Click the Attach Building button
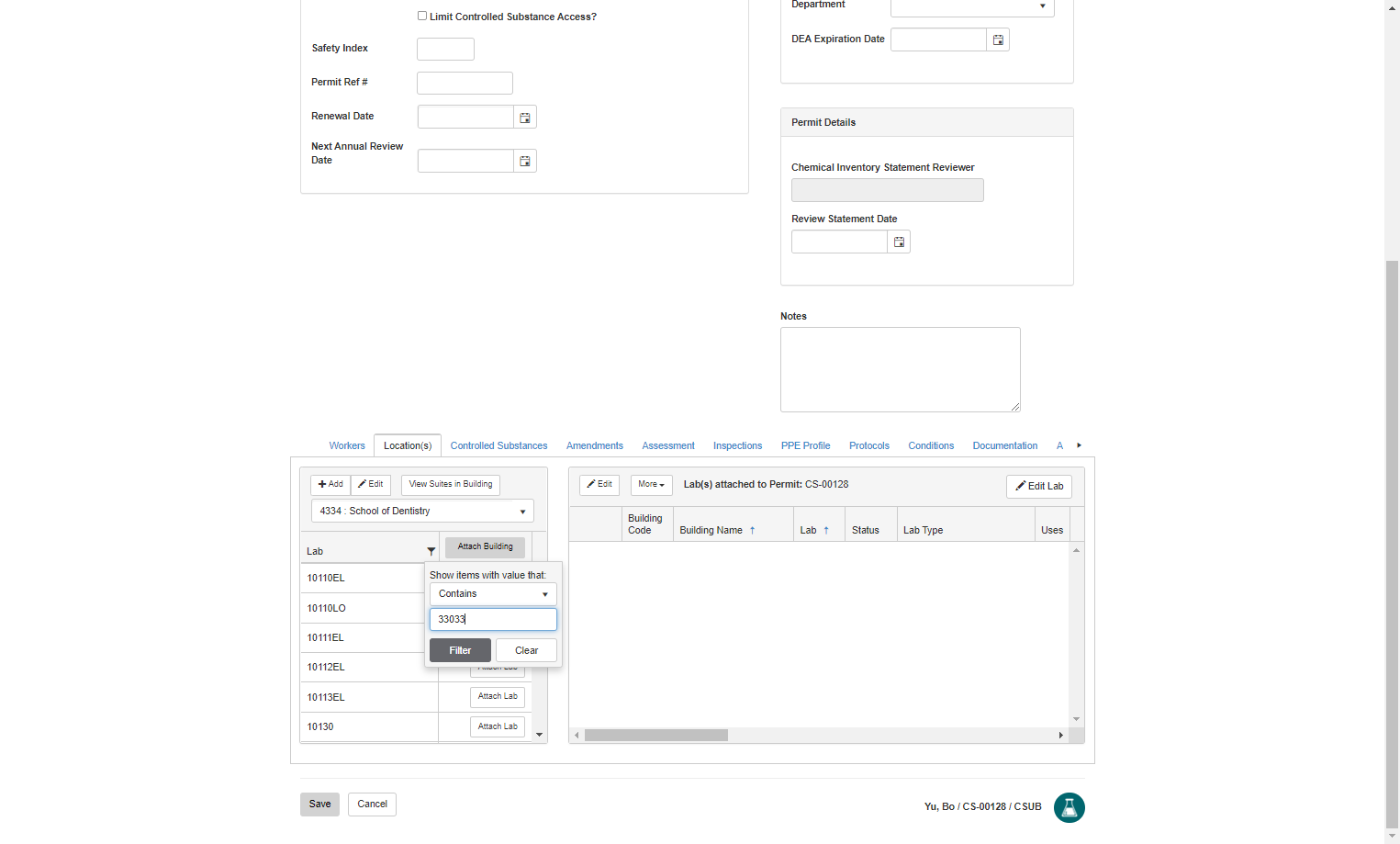Image resolution: width=1400 pixels, height=844 pixels. click(486, 547)
